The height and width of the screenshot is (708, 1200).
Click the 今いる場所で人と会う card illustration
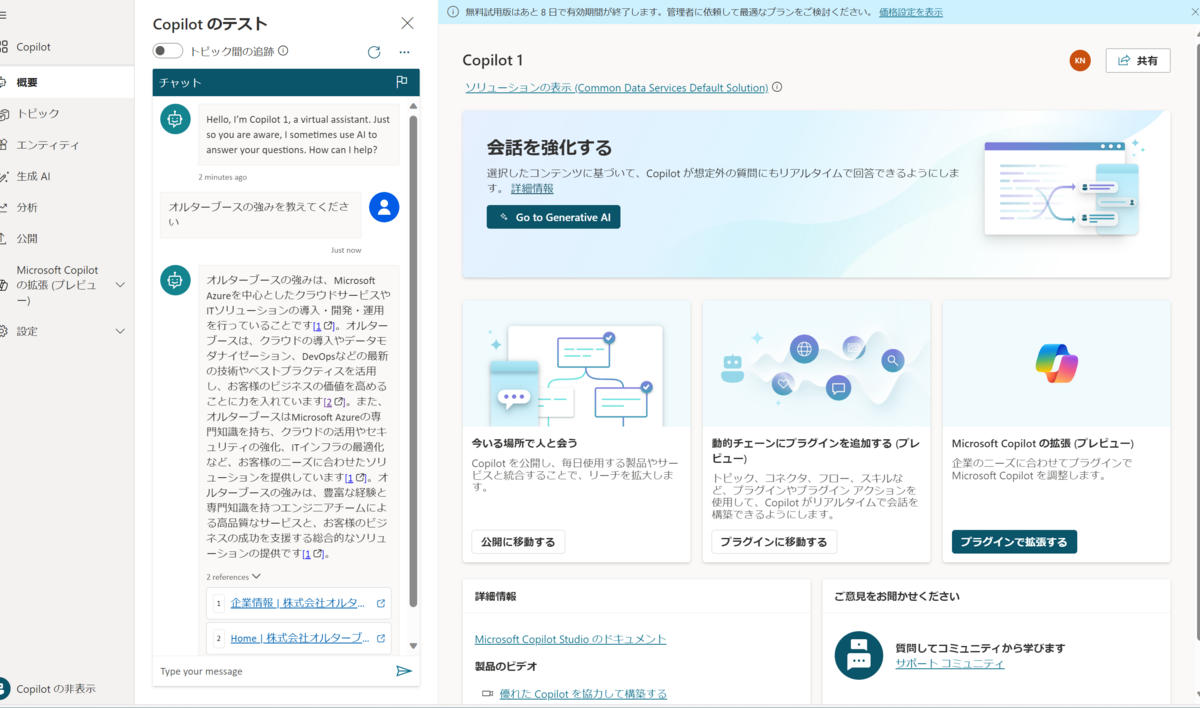tap(576, 364)
